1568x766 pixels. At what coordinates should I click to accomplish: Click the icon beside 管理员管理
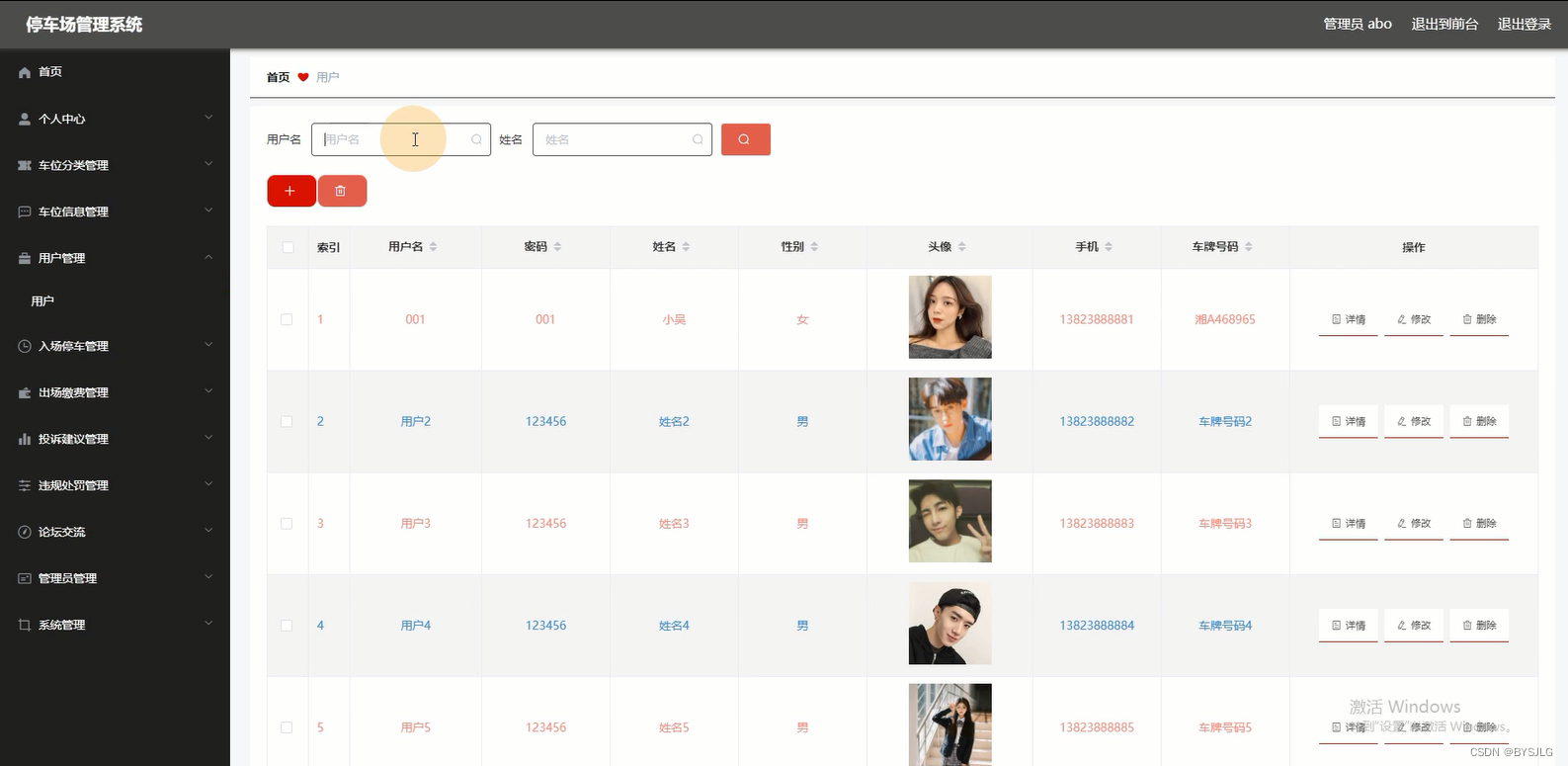click(25, 578)
